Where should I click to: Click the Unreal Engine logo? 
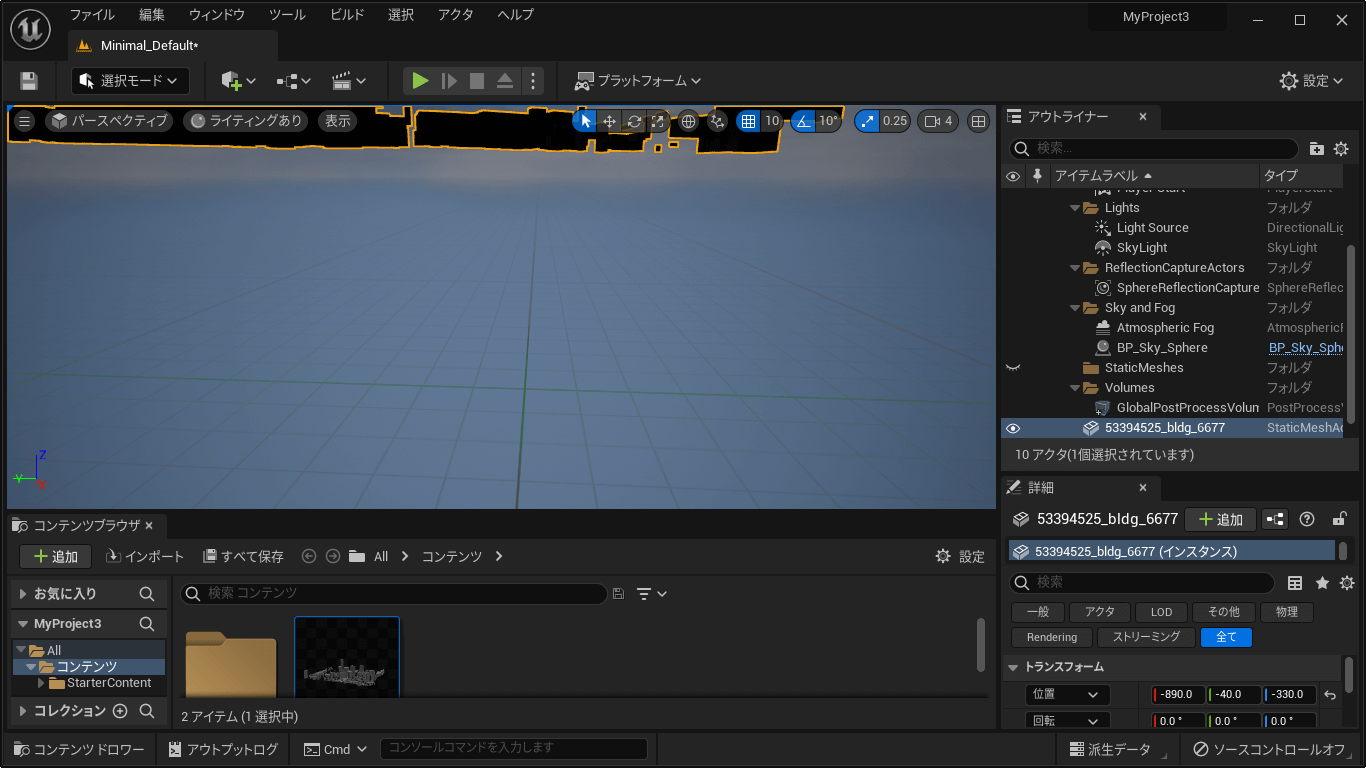click(31, 29)
